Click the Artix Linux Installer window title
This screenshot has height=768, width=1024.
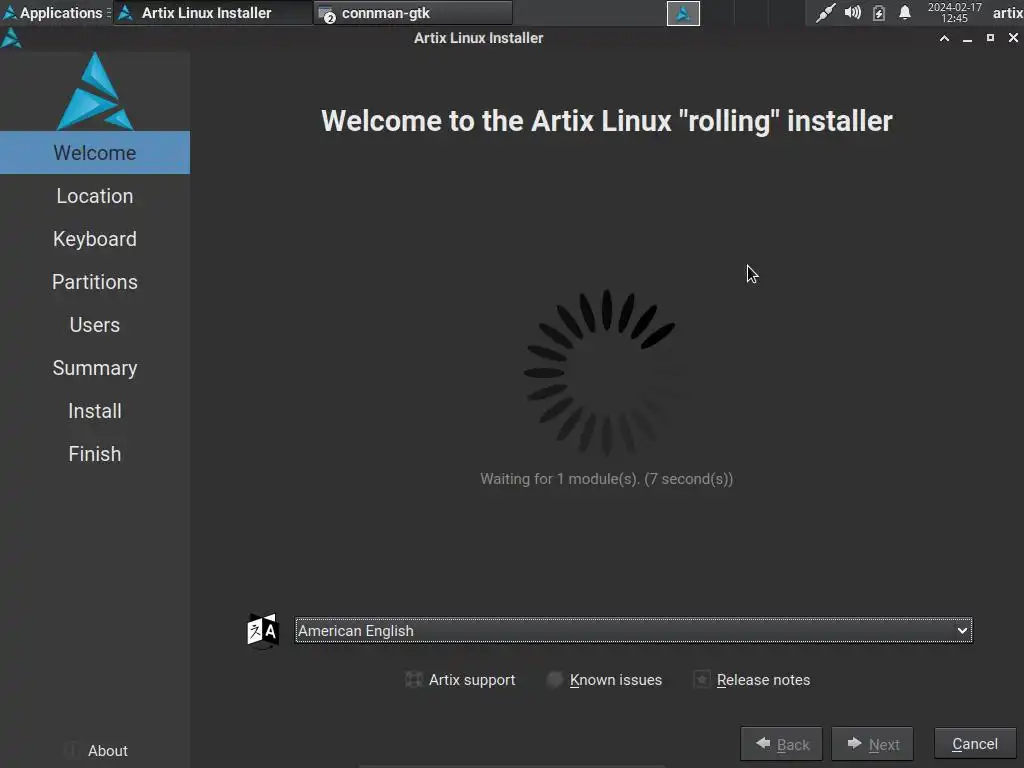point(479,38)
